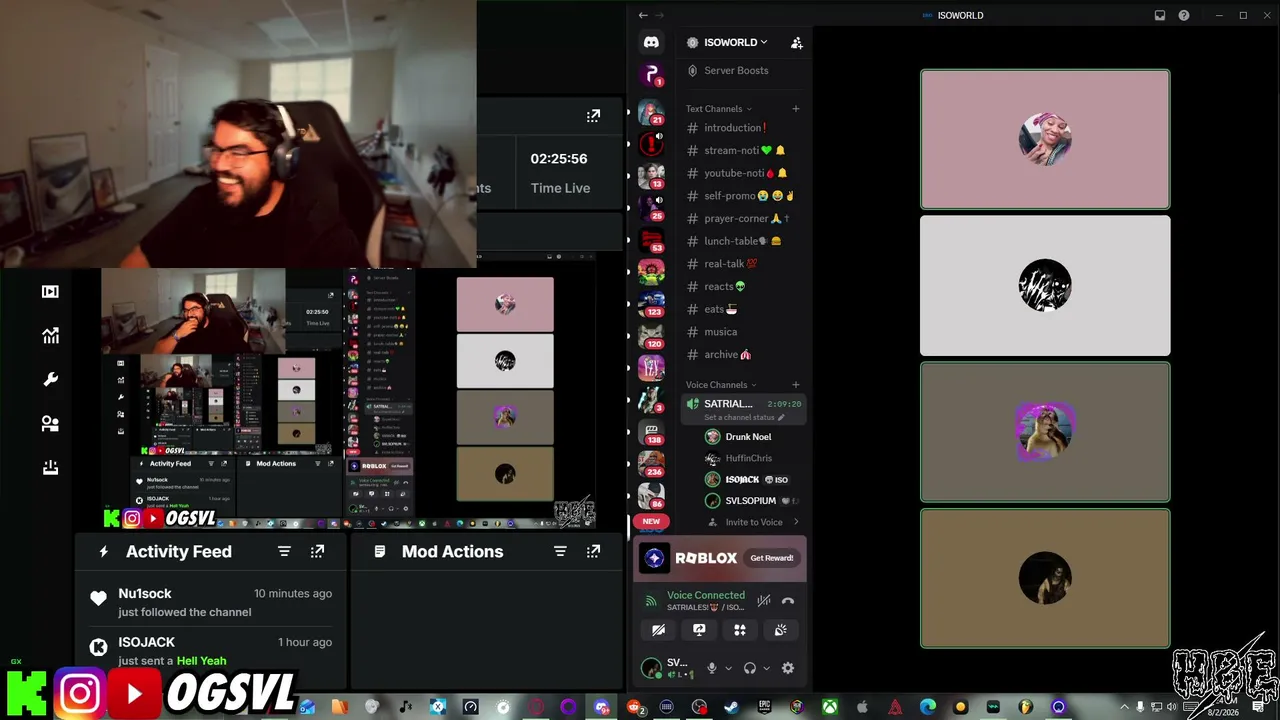This screenshot has width=1280, height=720.
Task: Open the wrench settings sidebar icon
Action: click(x=50, y=380)
